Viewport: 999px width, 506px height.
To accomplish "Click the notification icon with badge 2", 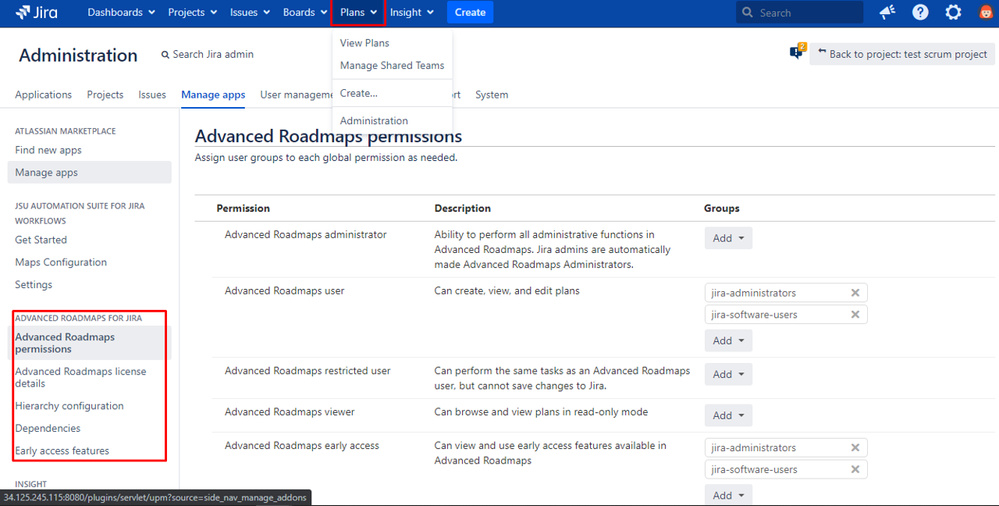I will click(x=797, y=52).
